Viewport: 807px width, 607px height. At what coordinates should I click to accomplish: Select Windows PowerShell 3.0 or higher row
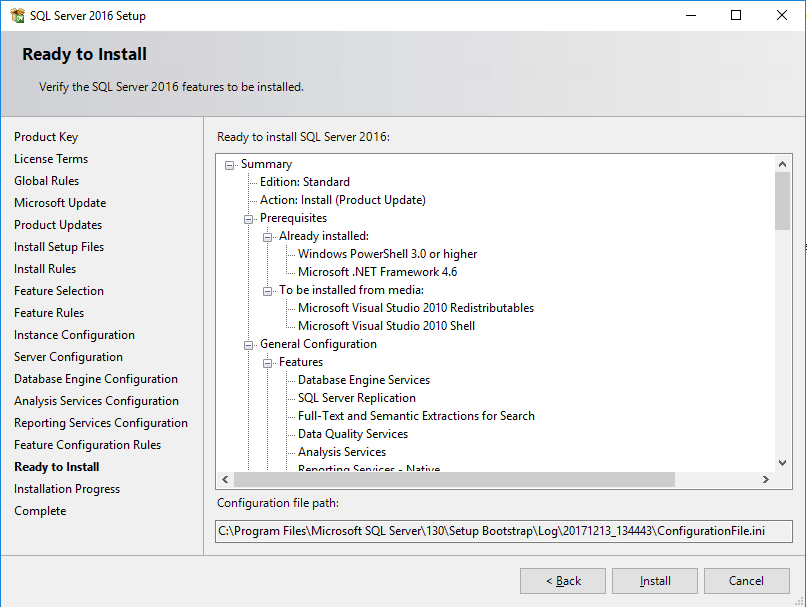pyautogui.click(x=388, y=254)
